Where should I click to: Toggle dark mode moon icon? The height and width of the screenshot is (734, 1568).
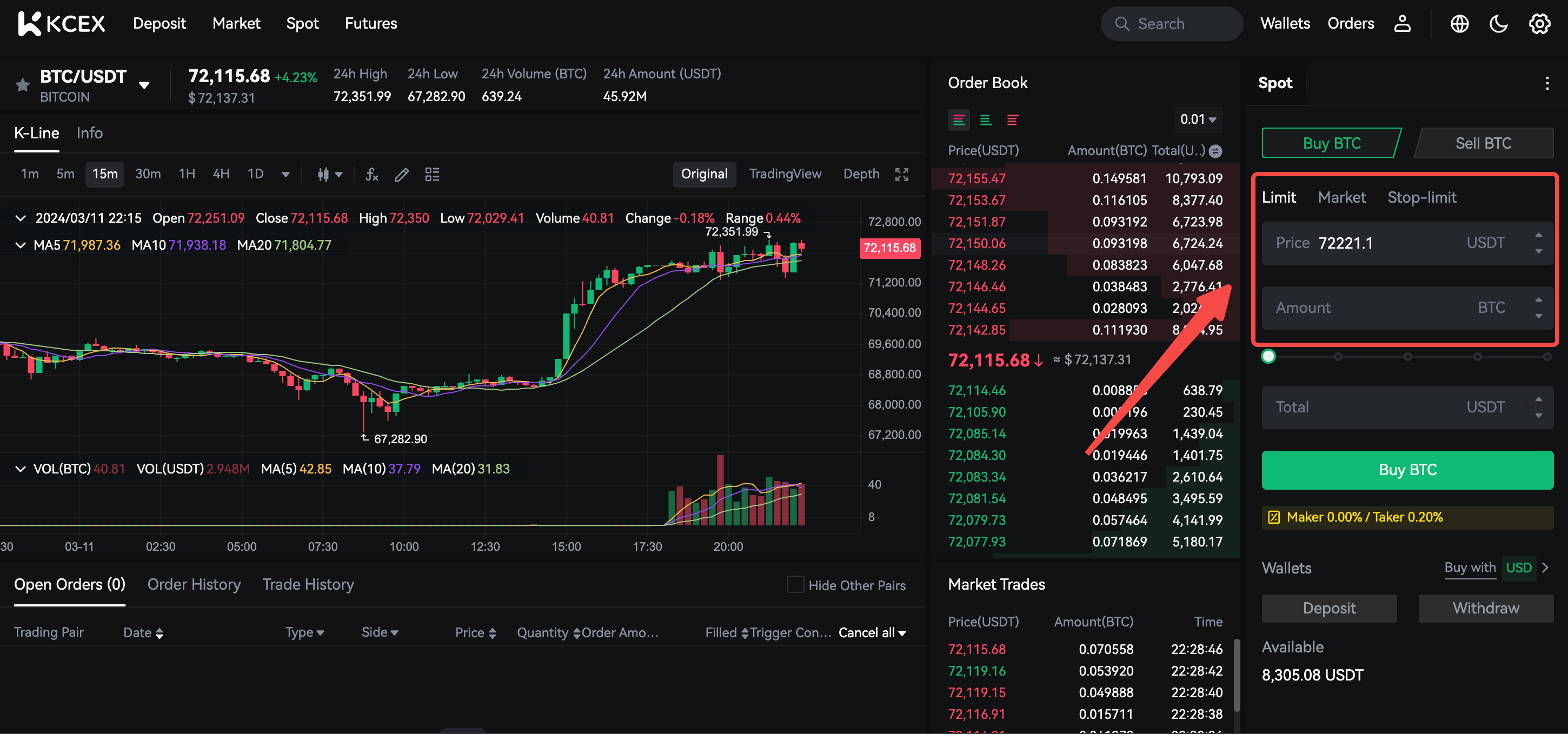point(1498,24)
